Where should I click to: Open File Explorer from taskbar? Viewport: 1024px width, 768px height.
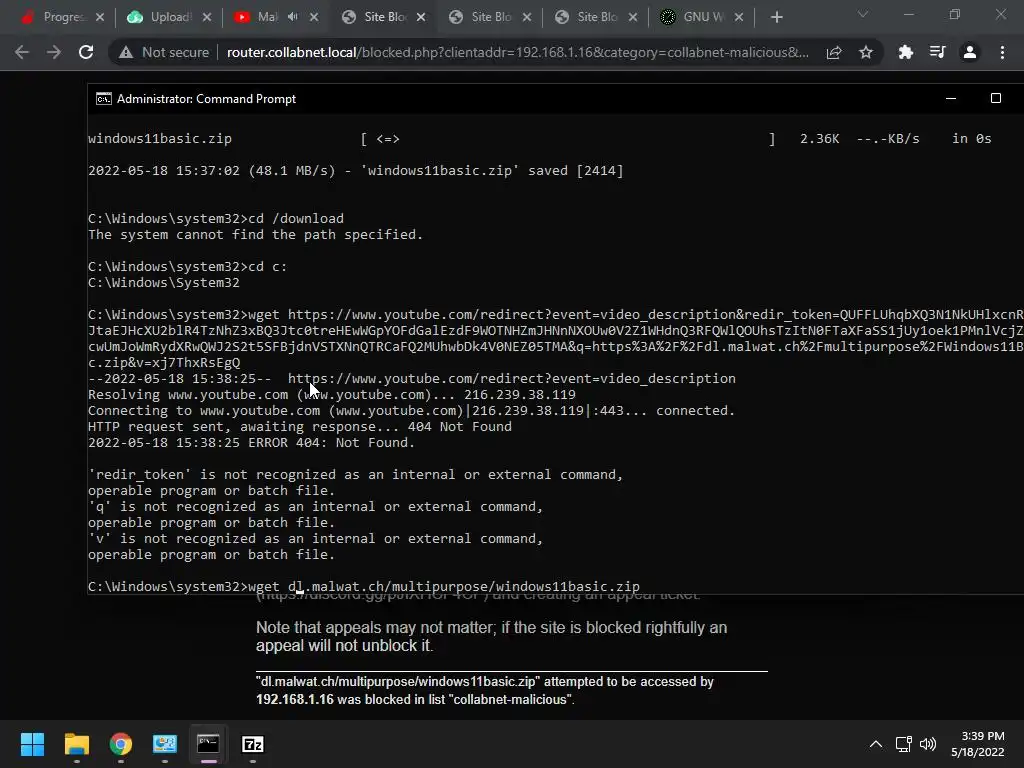point(76,744)
